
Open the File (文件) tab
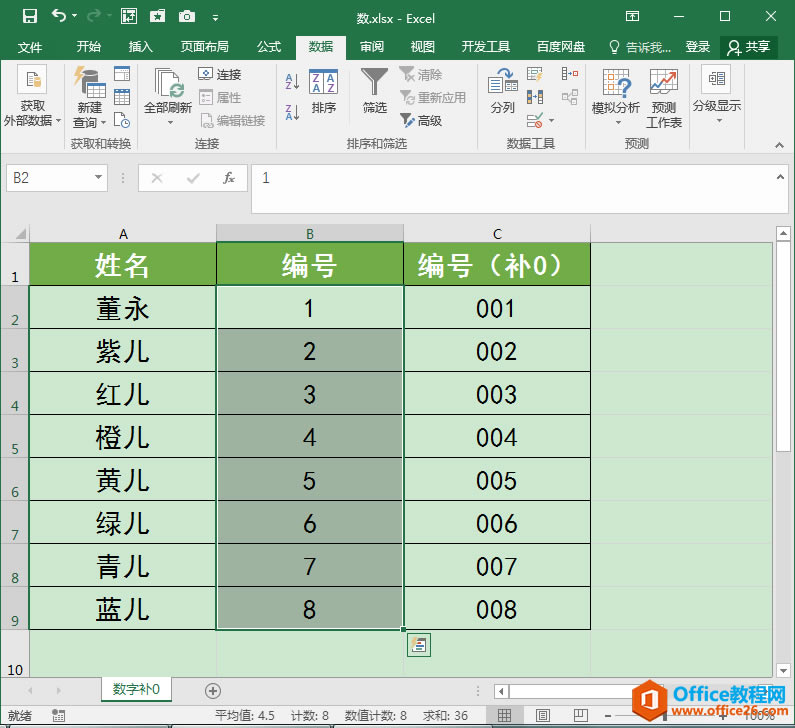[x=30, y=48]
